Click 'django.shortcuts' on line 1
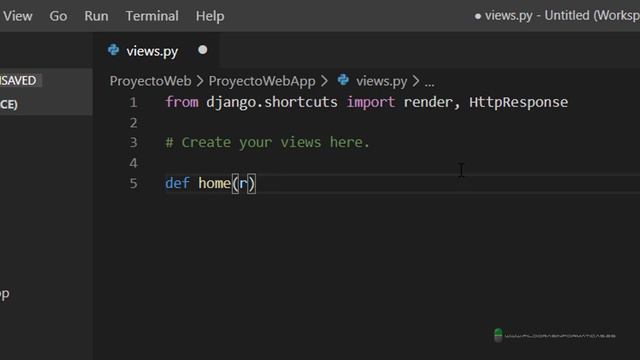Image resolution: width=640 pixels, height=360 pixels. click(272, 102)
